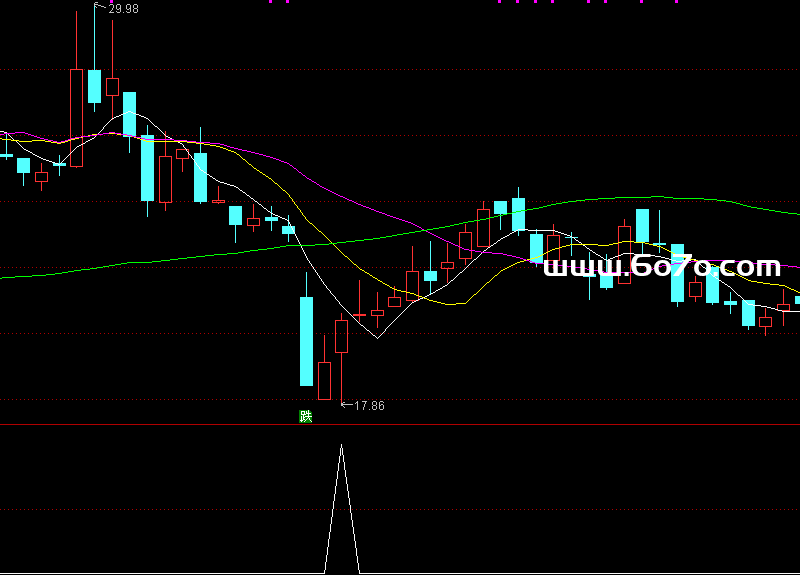The height and width of the screenshot is (575, 800).
Task: Select the tall cyan gap-down candle above 跌
Action: point(306,340)
